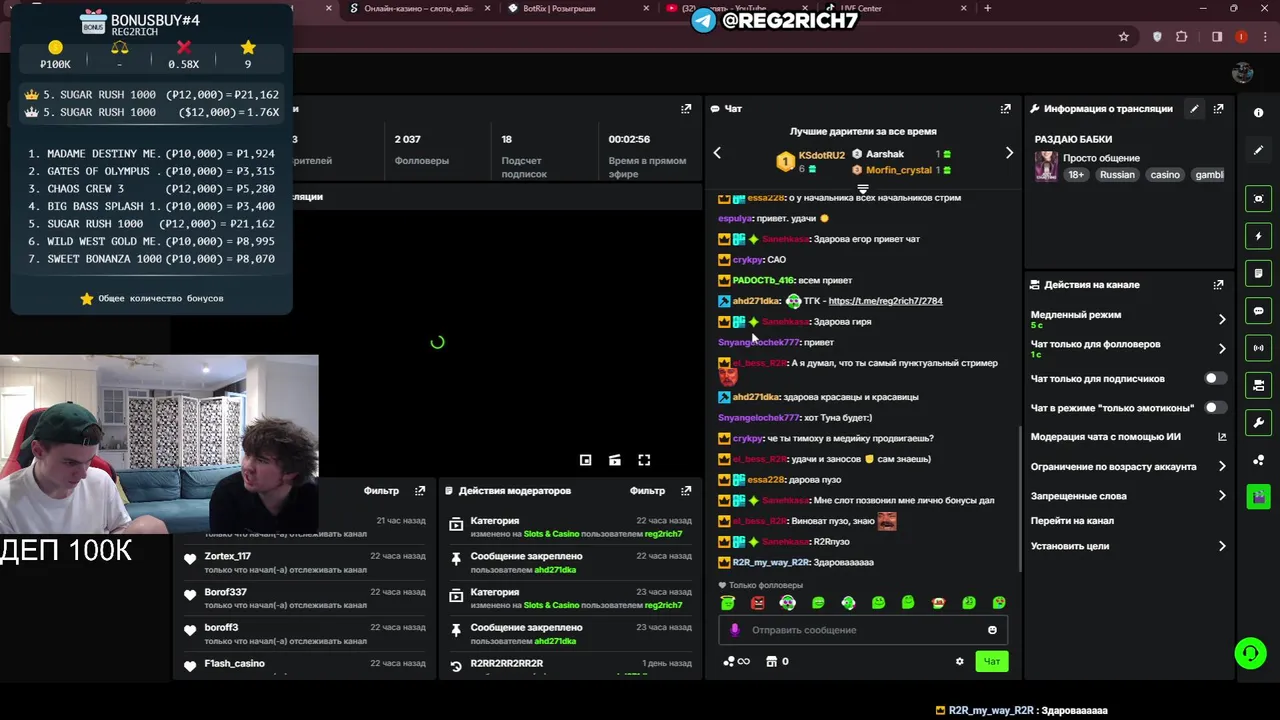Click broadcast signal icon in right sidebar
1280x720 pixels.
(1259, 348)
